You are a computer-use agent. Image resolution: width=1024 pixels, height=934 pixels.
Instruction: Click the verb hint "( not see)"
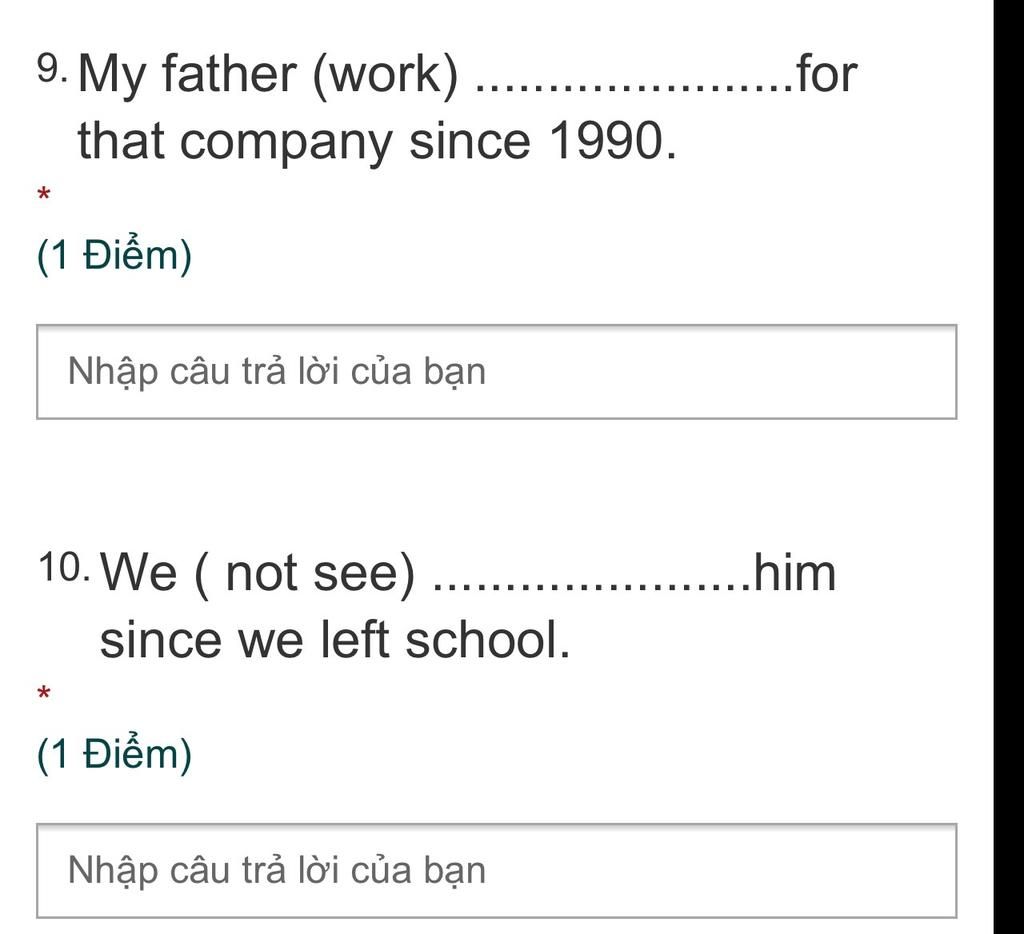pos(305,573)
